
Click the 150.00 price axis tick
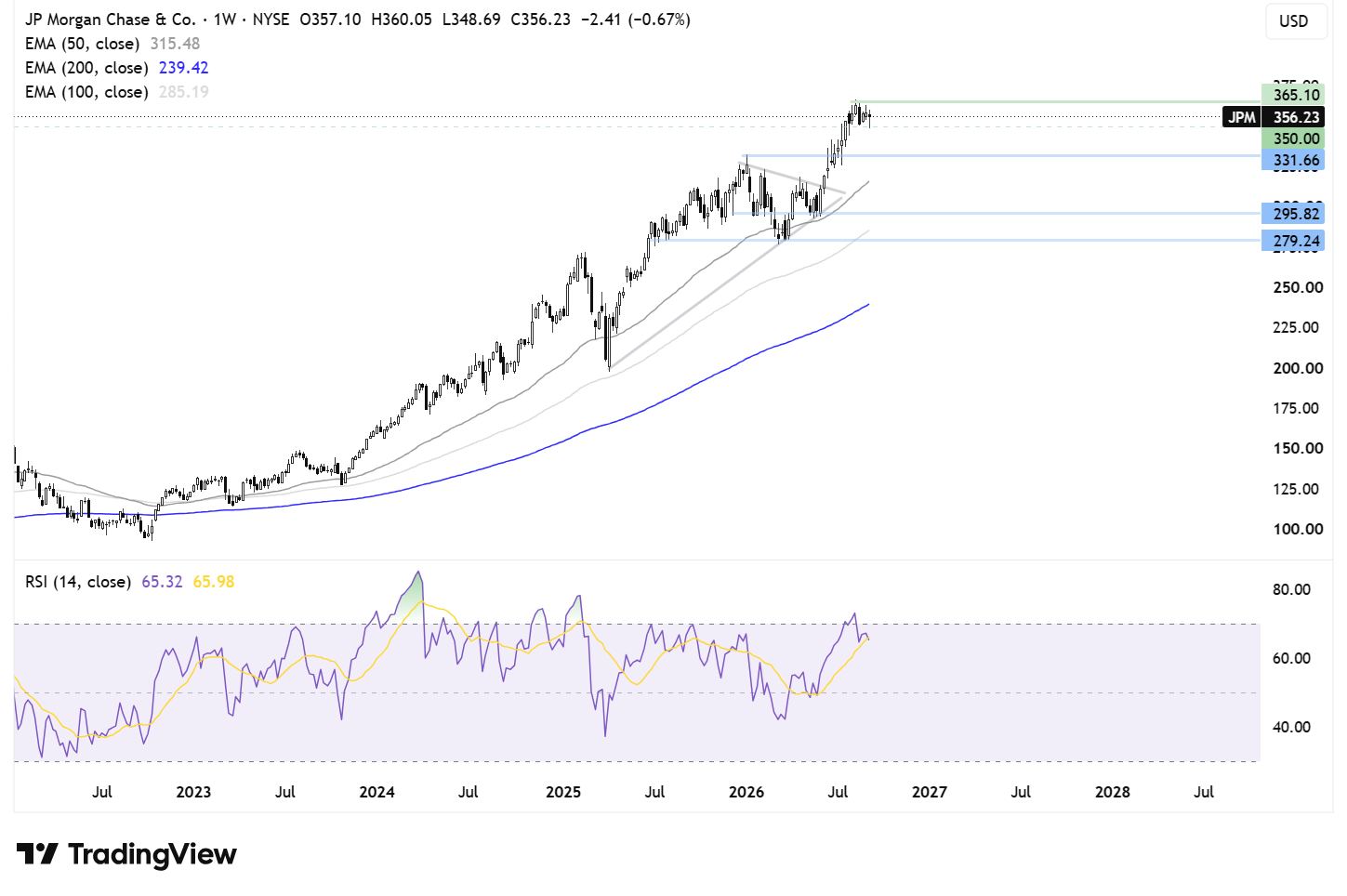coord(1298,448)
